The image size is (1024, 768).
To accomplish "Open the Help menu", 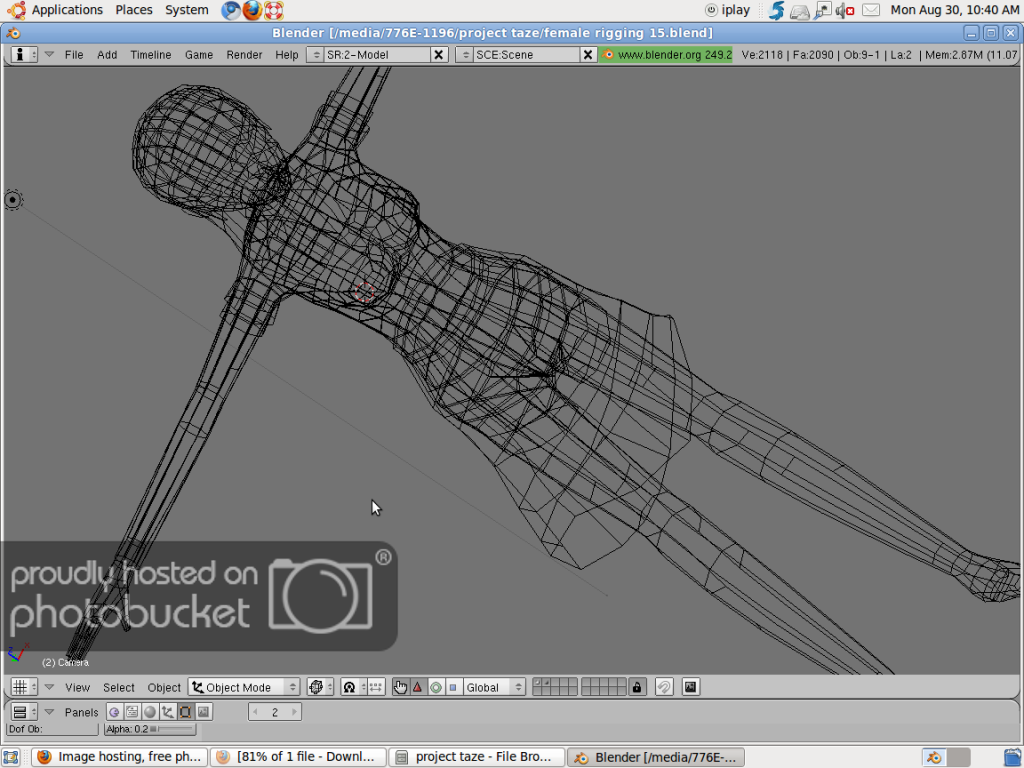I will pyautogui.click(x=286, y=55).
